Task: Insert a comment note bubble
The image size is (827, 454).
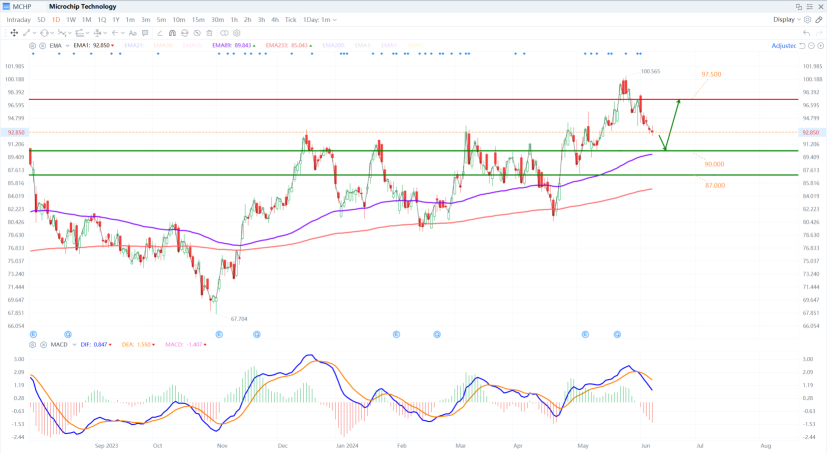Action: (145, 33)
